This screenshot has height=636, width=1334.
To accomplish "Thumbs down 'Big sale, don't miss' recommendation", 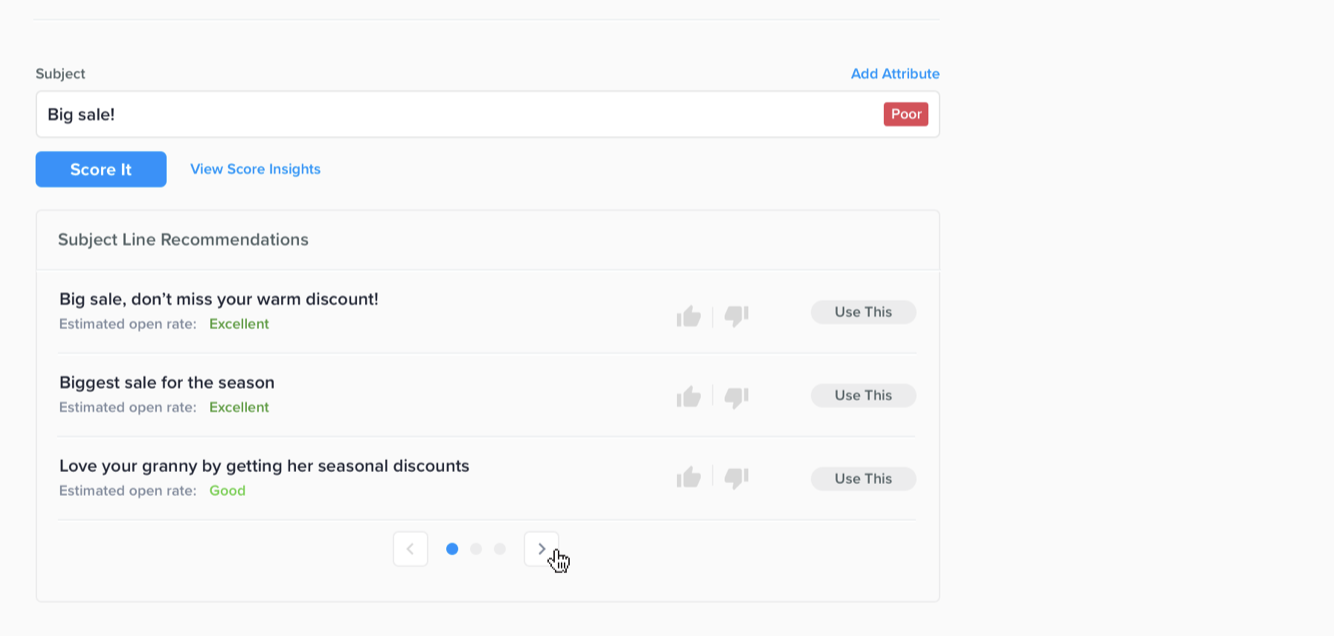I will click(737, 316).
